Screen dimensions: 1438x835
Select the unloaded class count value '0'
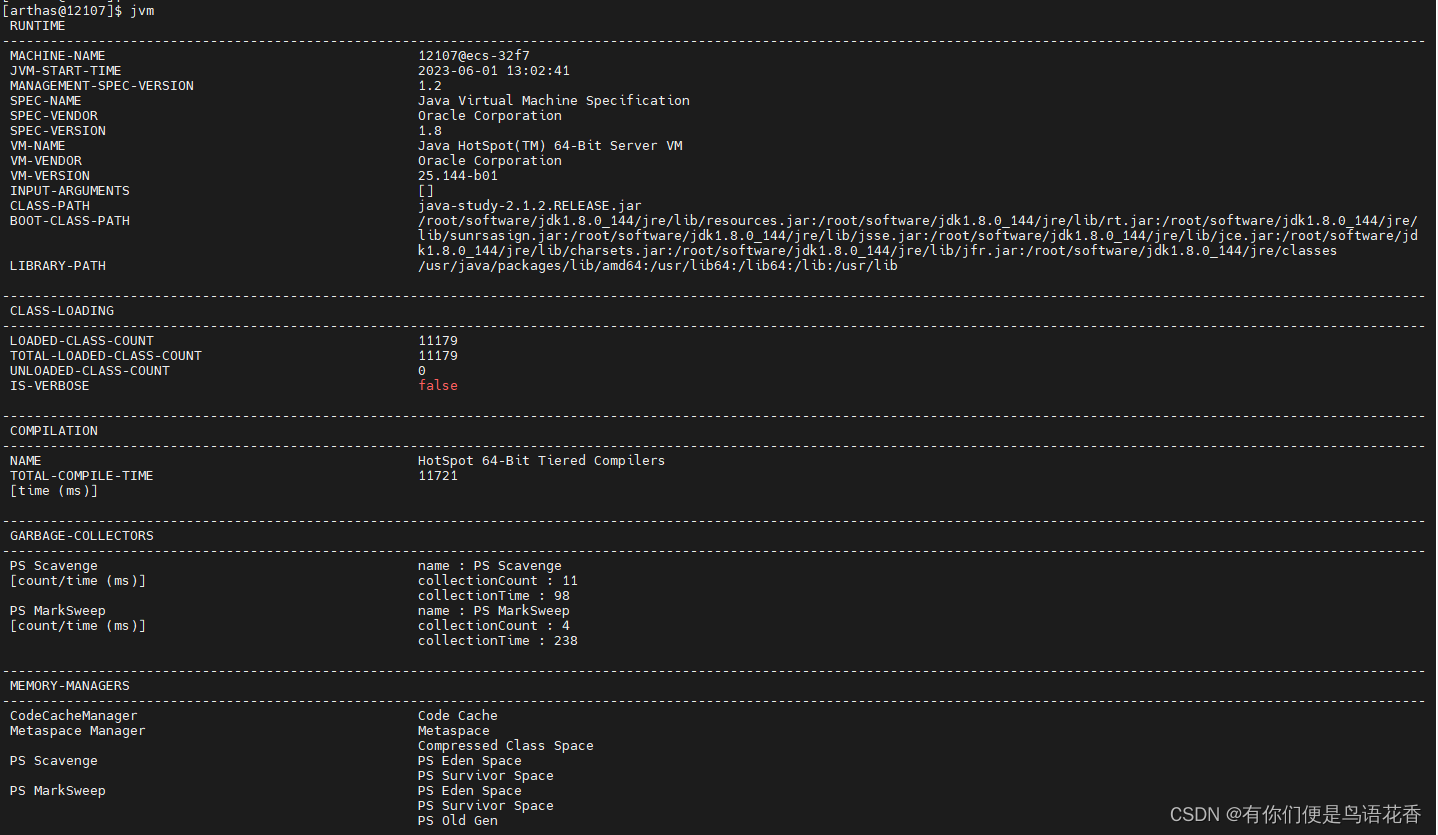(422, 371)
